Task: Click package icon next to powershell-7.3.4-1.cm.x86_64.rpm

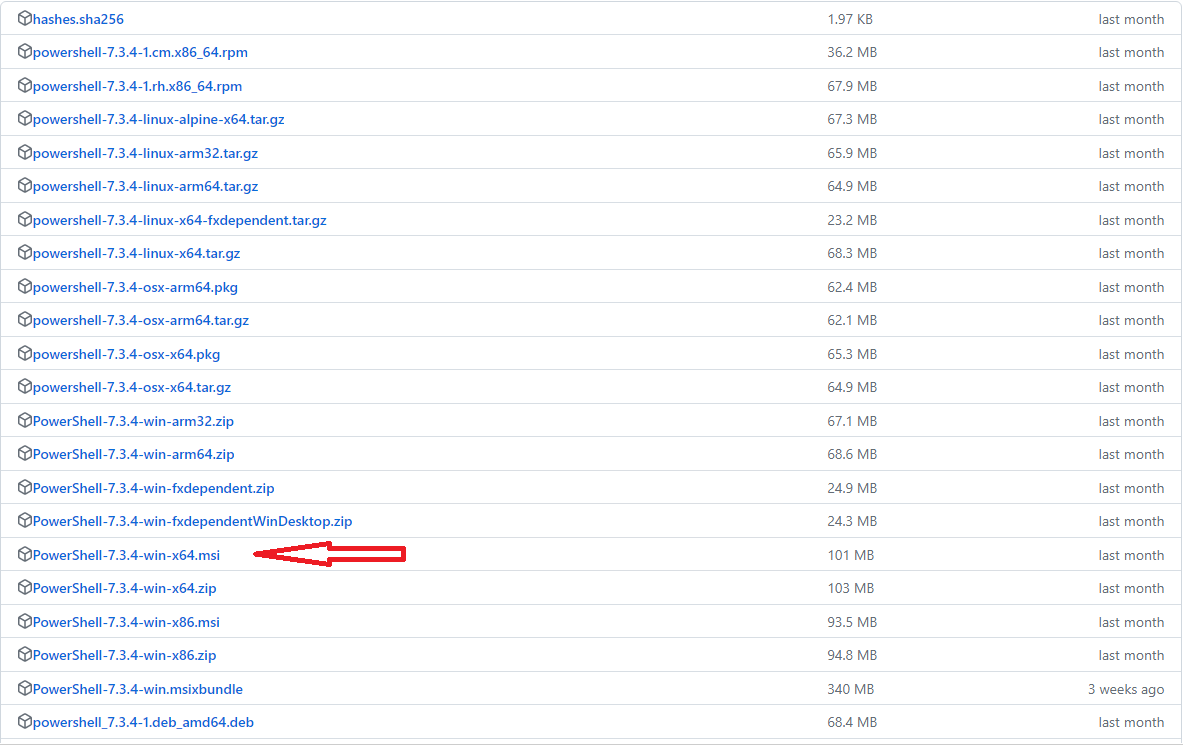Action: [x=24, y=51]
